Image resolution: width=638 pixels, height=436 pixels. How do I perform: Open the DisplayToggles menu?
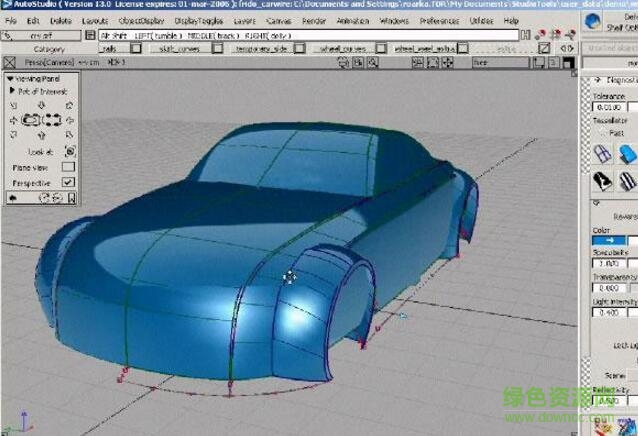pos(199,21)
